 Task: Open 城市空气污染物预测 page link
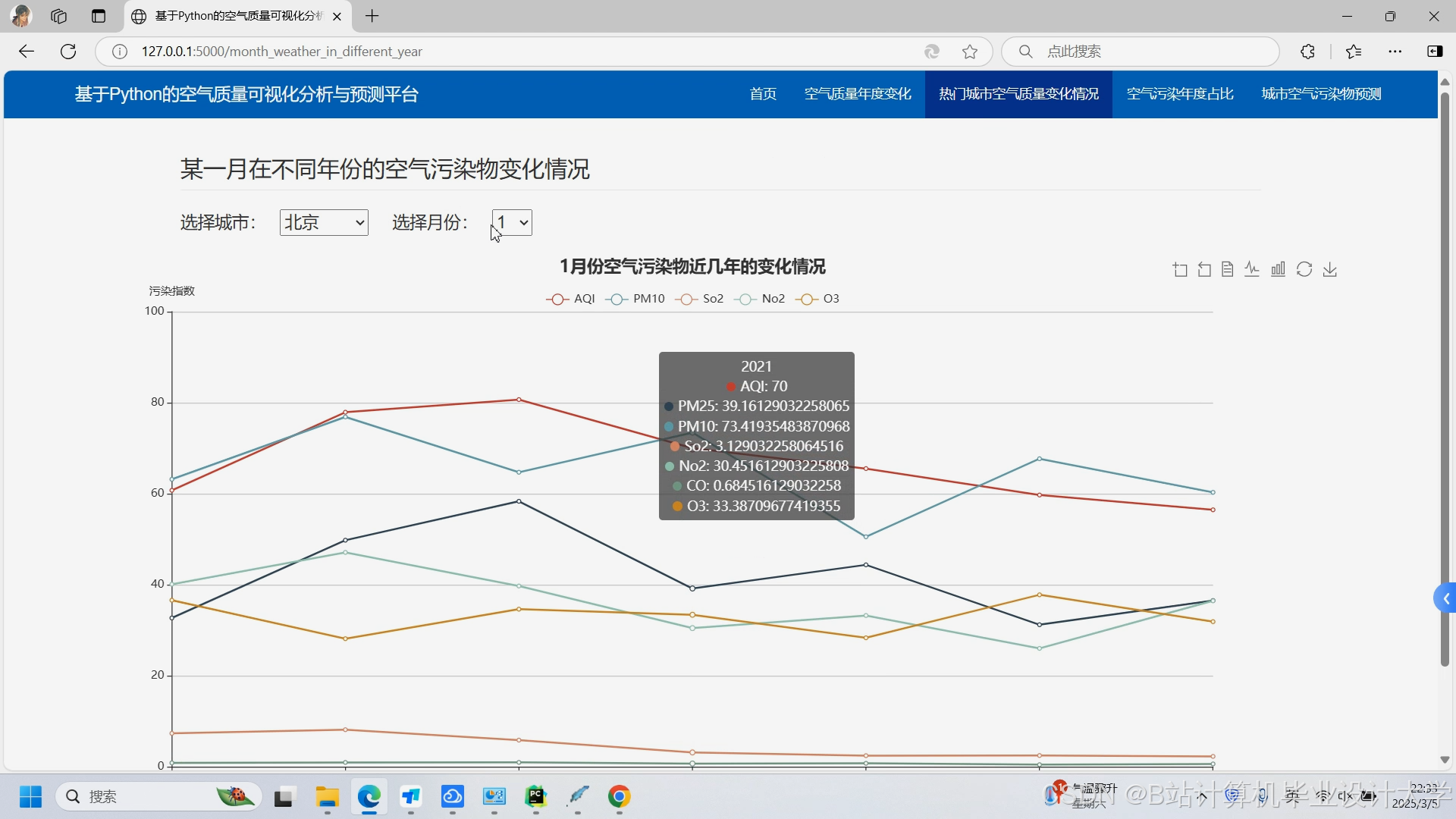coord(1321,94)
